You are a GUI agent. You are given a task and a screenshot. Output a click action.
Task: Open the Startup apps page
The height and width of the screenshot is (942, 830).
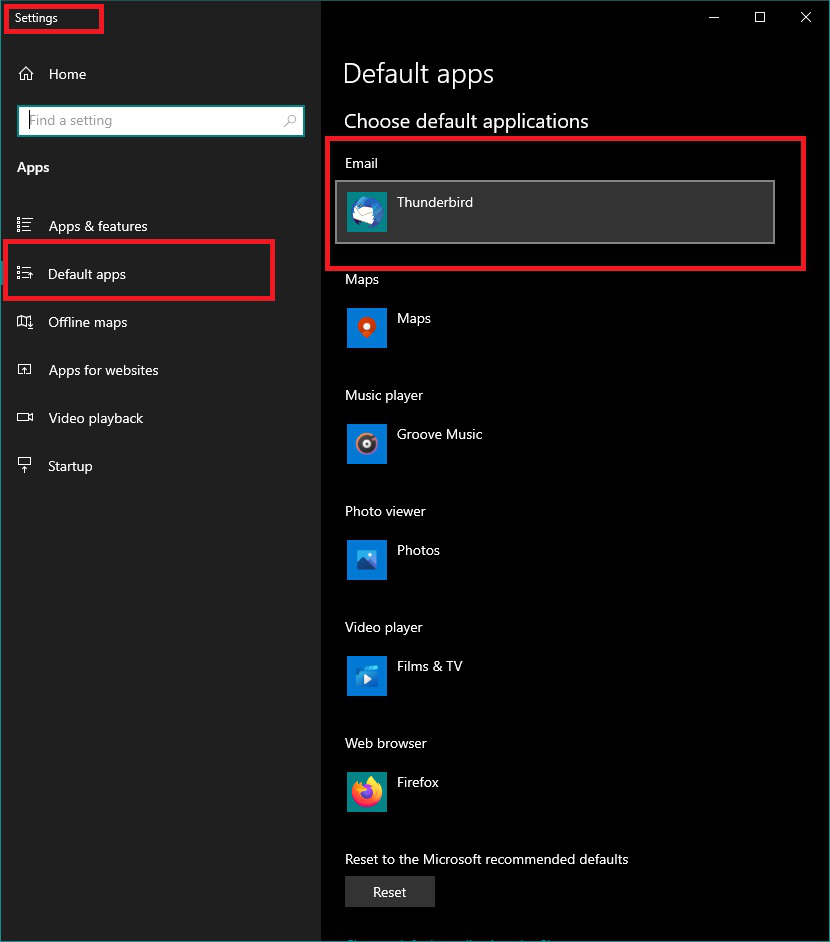point(70,466)
